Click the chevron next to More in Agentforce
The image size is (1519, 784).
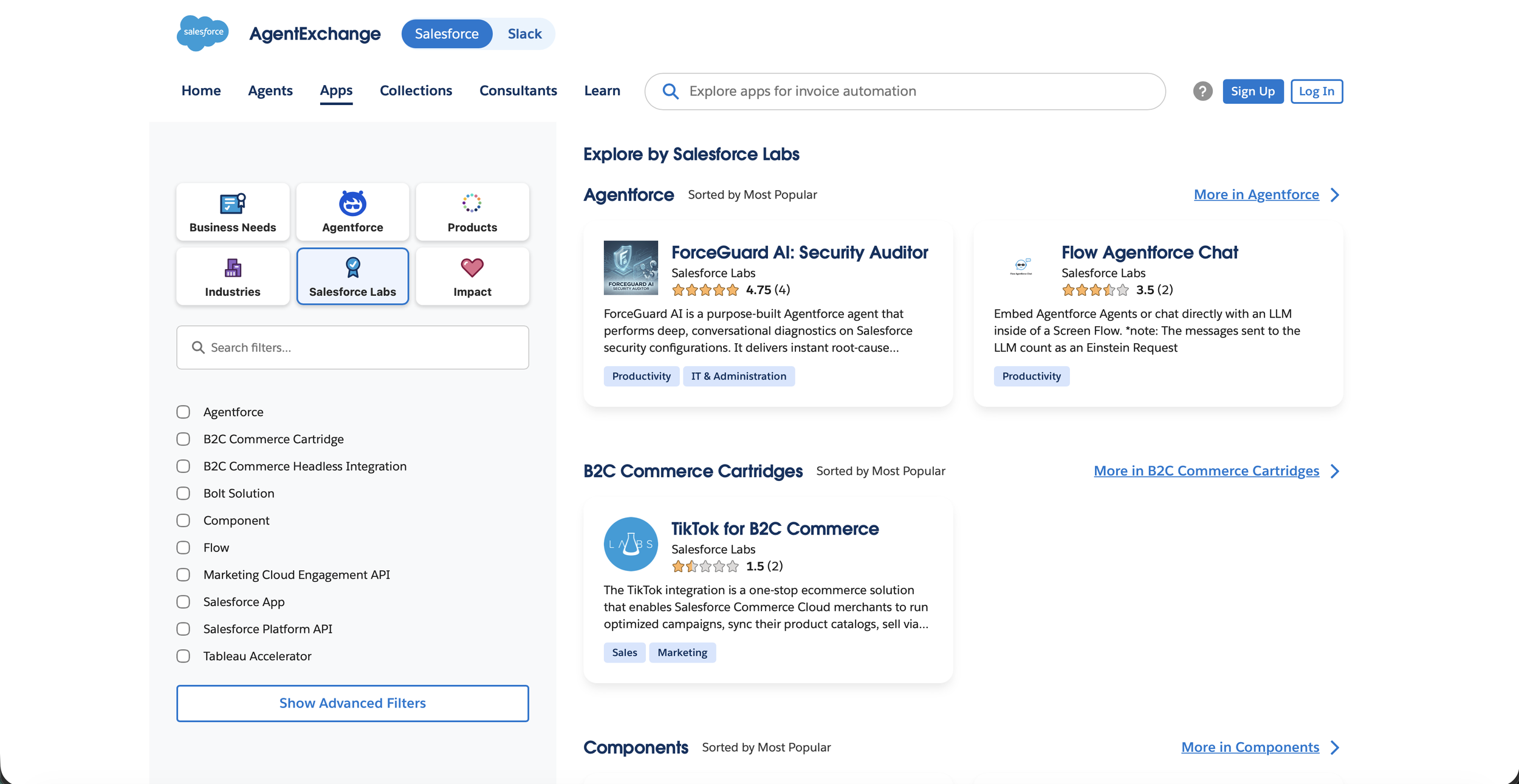click(1334, 195)
